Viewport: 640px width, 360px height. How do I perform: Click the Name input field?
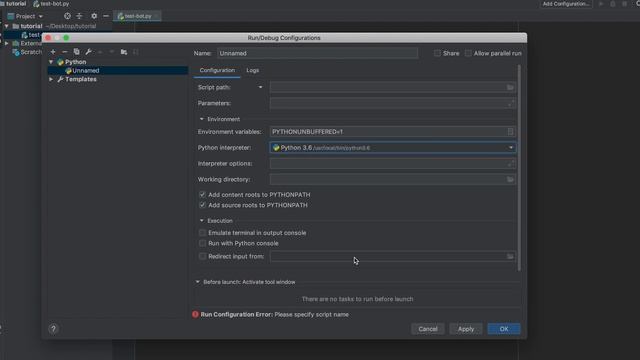(x=318, y=53)
